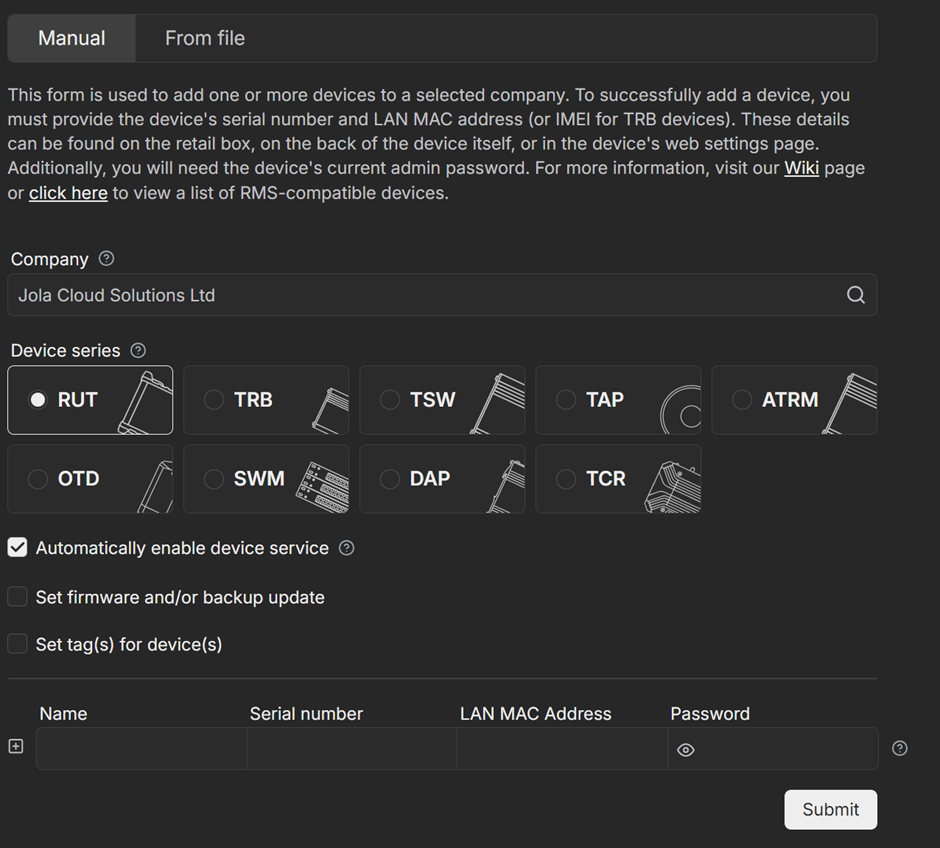Disable Automatically enable device service checkbox
Screen dimensions: 940x848
[18, 548]
